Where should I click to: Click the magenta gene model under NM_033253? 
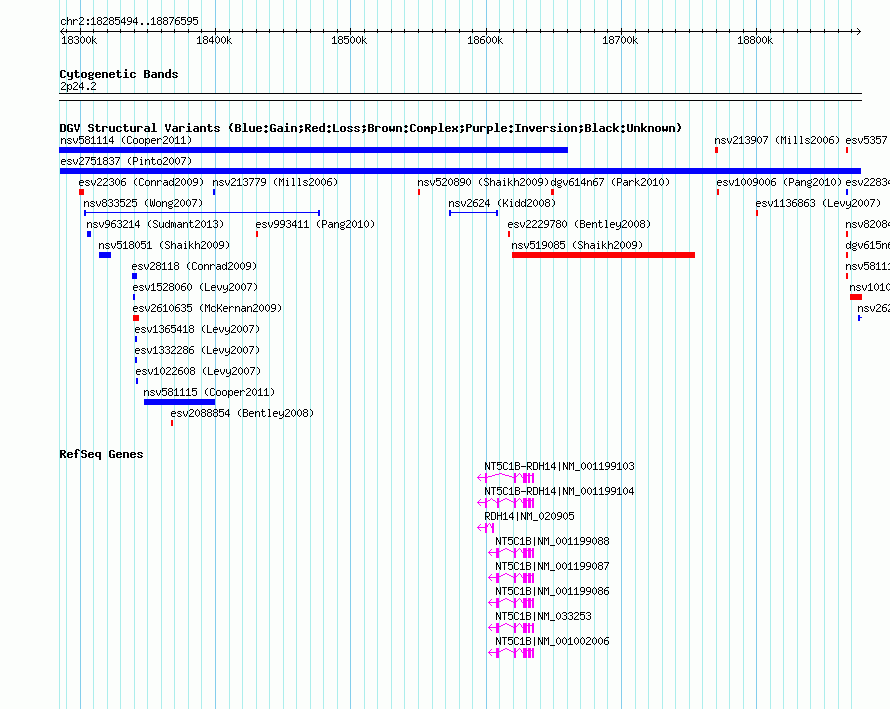click(511, 628)
